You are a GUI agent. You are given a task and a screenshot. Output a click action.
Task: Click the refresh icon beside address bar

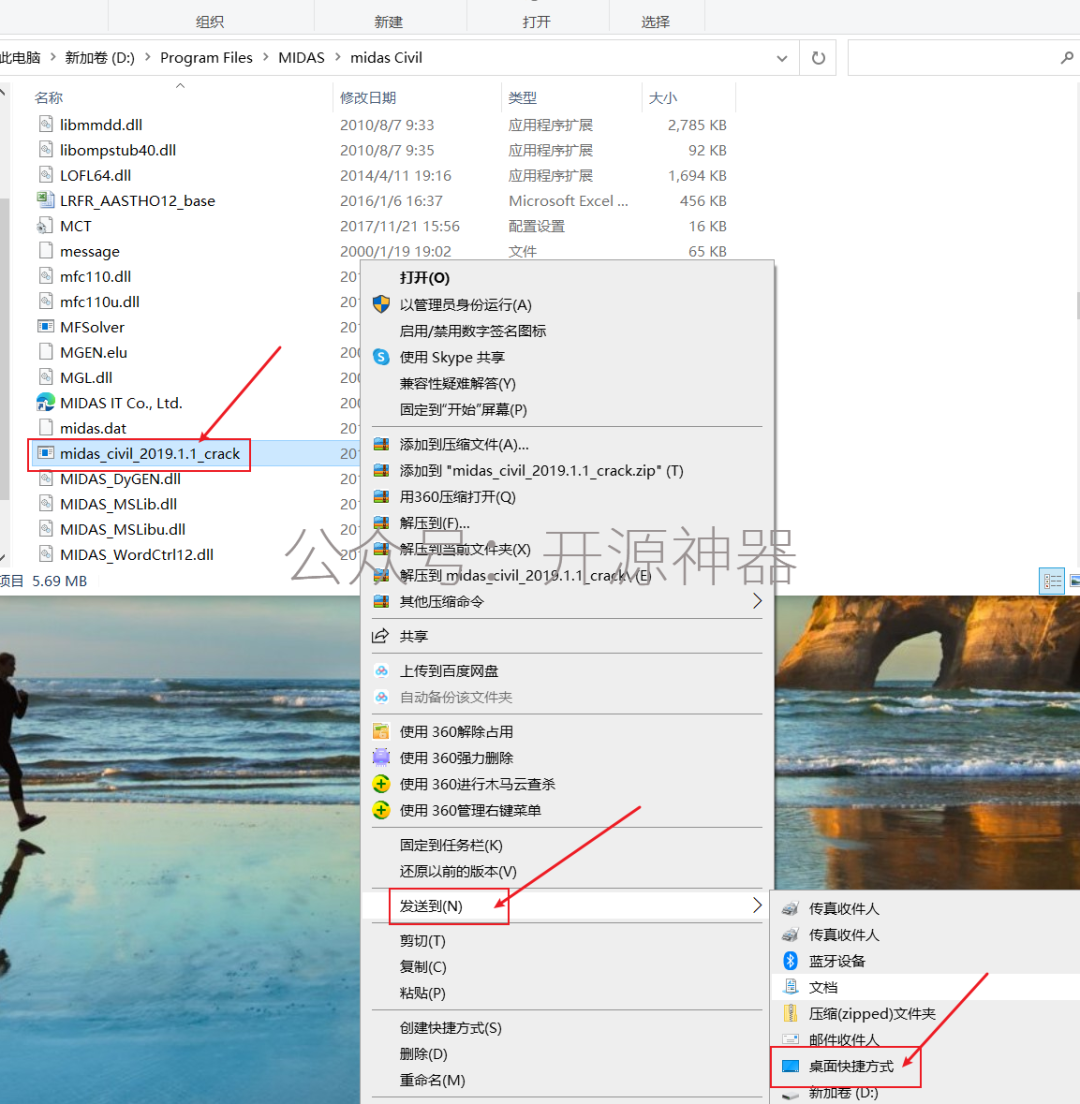point(818,58)
